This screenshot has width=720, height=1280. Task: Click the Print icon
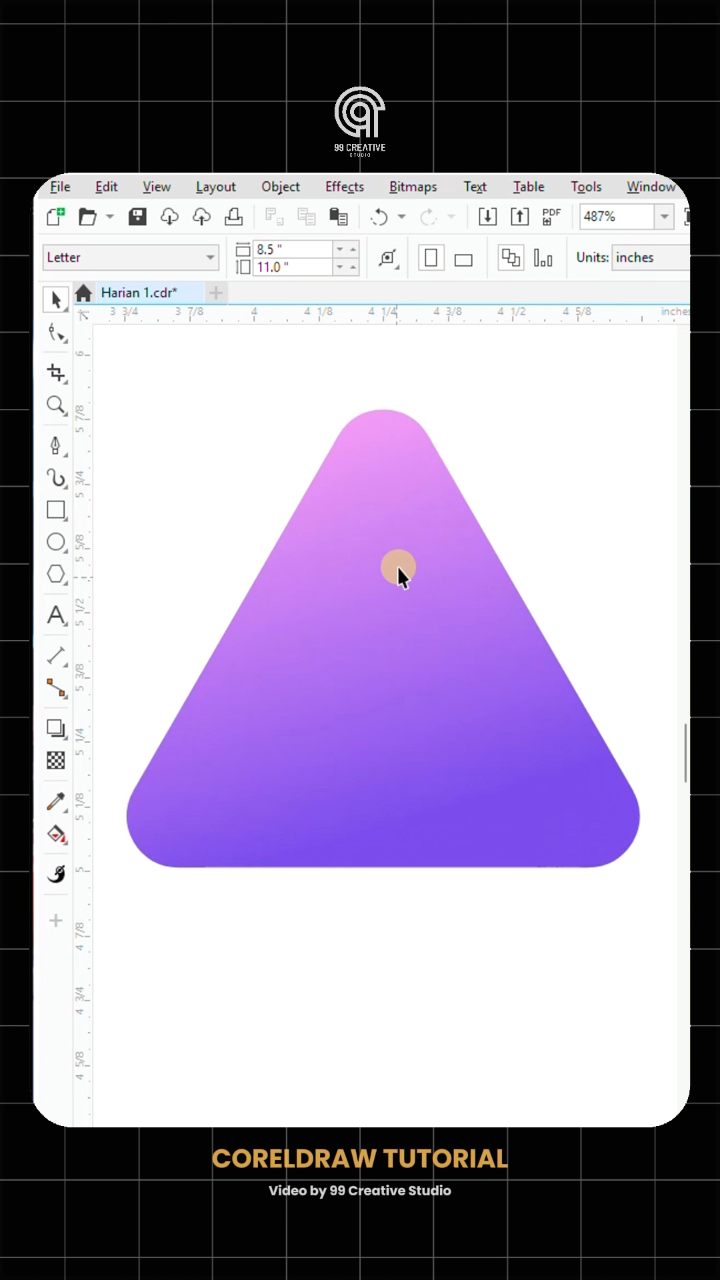coord(233,216)
